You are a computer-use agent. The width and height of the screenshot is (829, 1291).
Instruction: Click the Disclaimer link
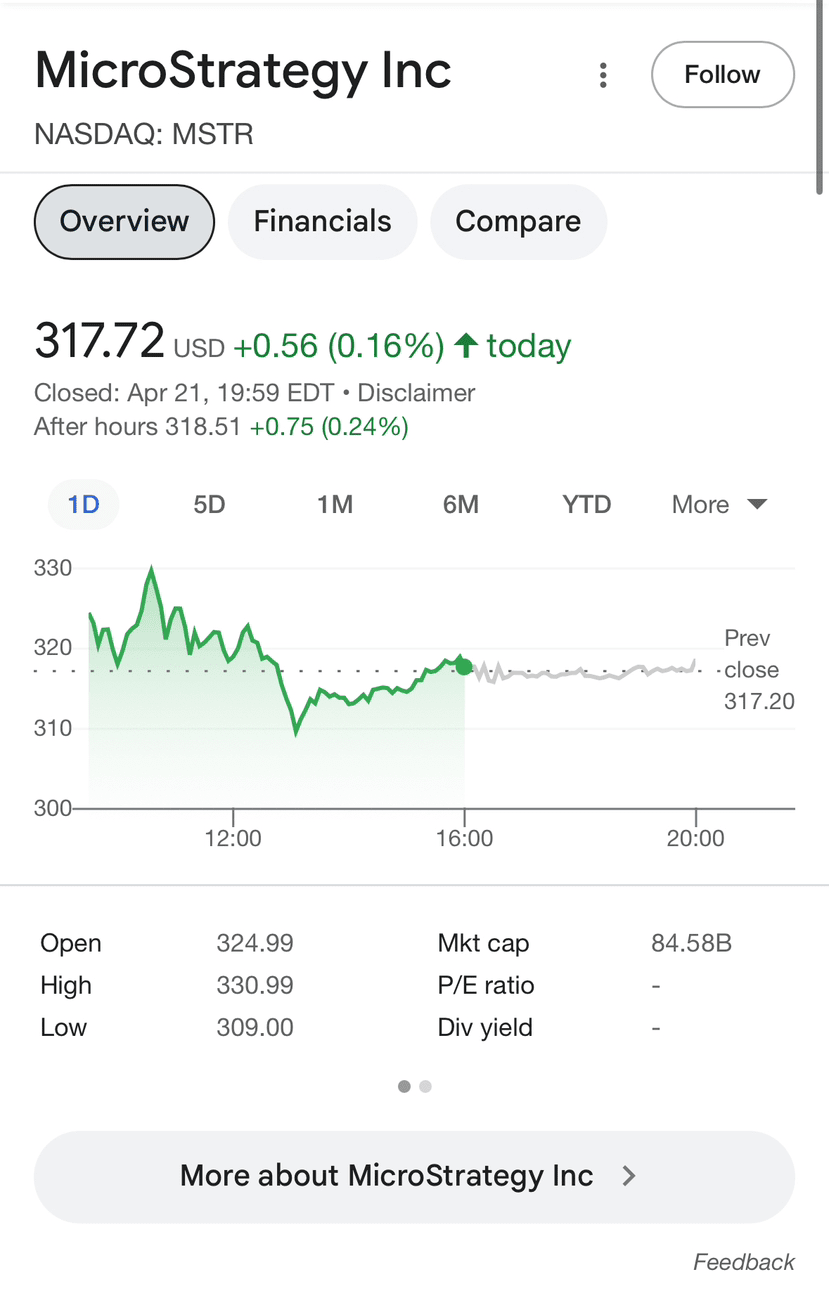(416, 393)
